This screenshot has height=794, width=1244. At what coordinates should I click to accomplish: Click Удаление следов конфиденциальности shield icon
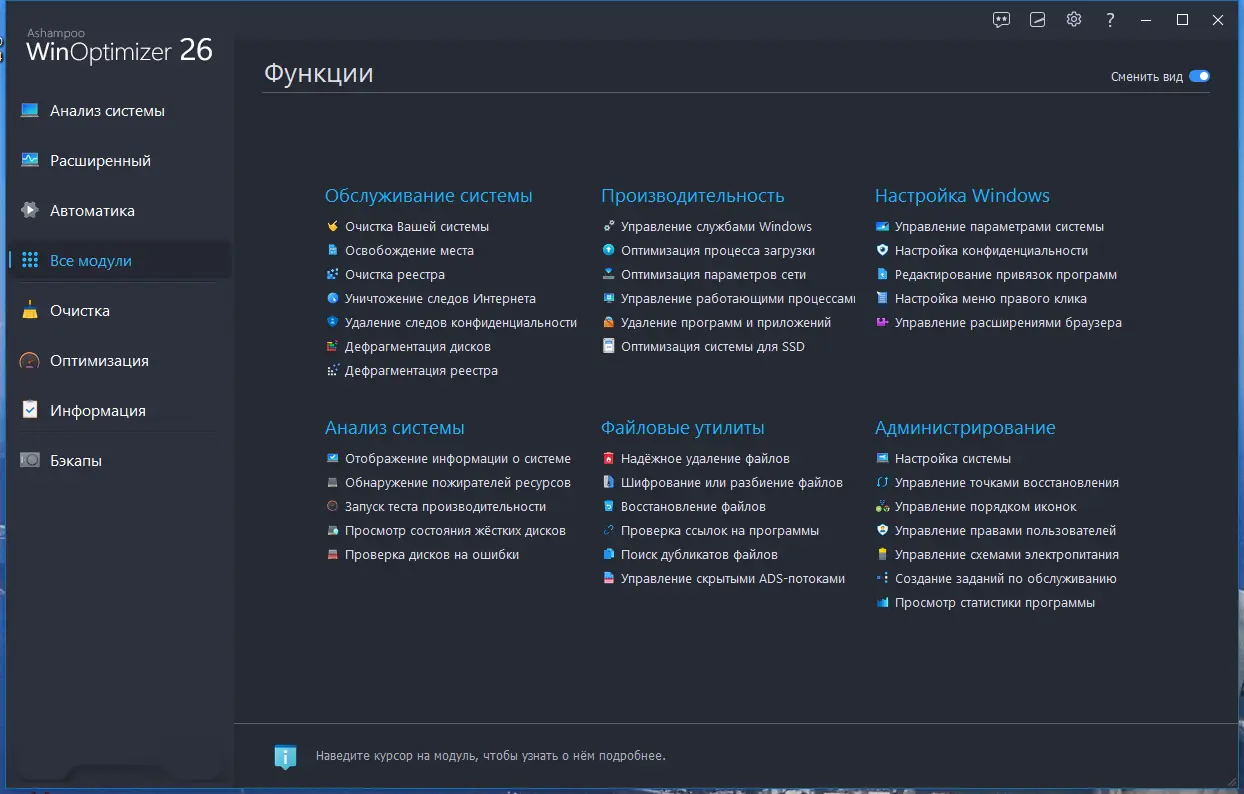[x=333, y=322]
